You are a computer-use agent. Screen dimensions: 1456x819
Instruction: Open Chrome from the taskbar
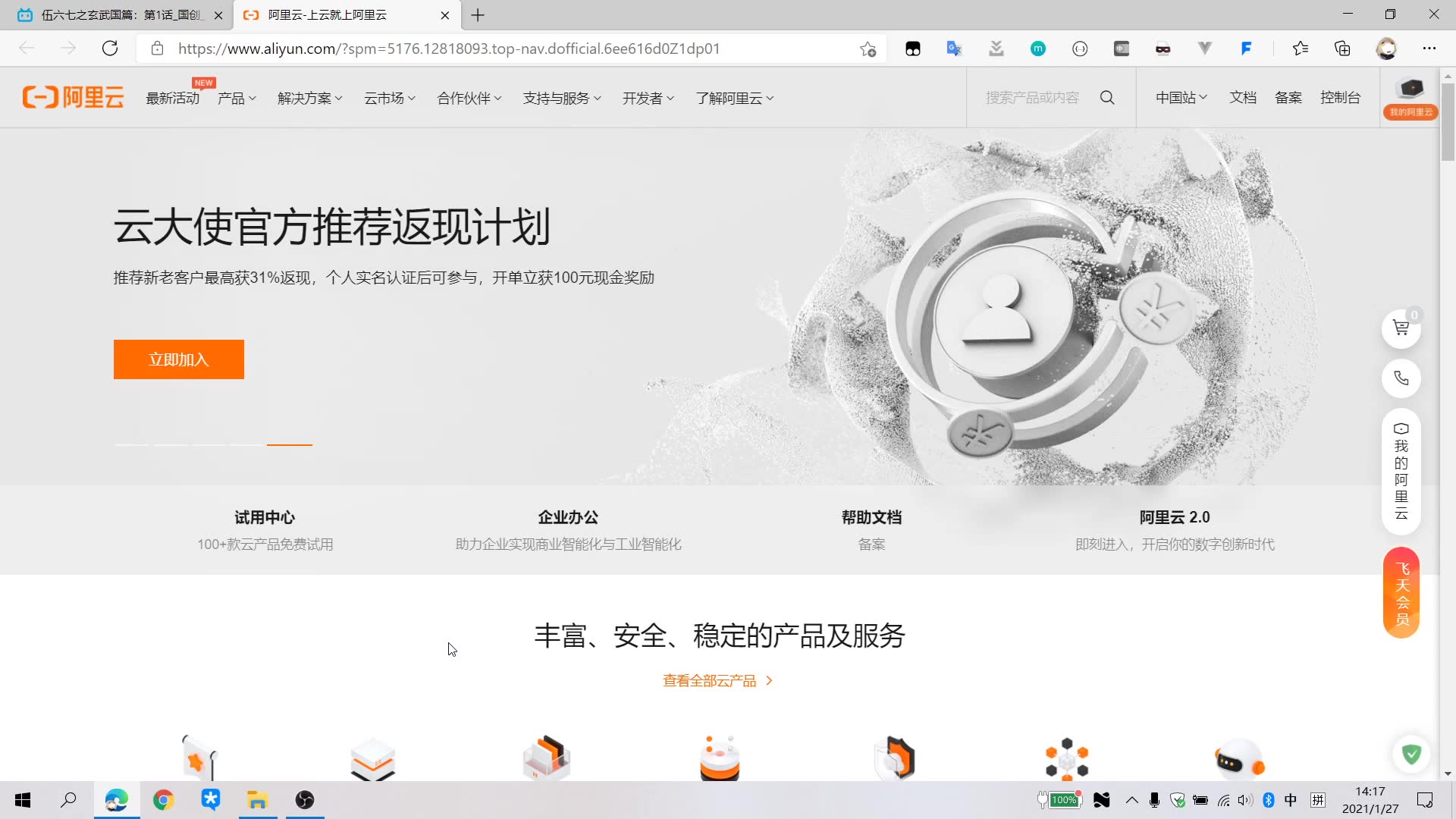pos(163,800)
